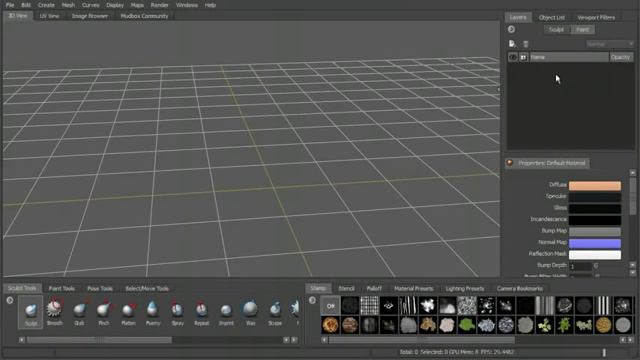This screenshot has height=360, width=640.
Task: Choose the crosshatch grid pattern stamp
Action: click(369, 305)
